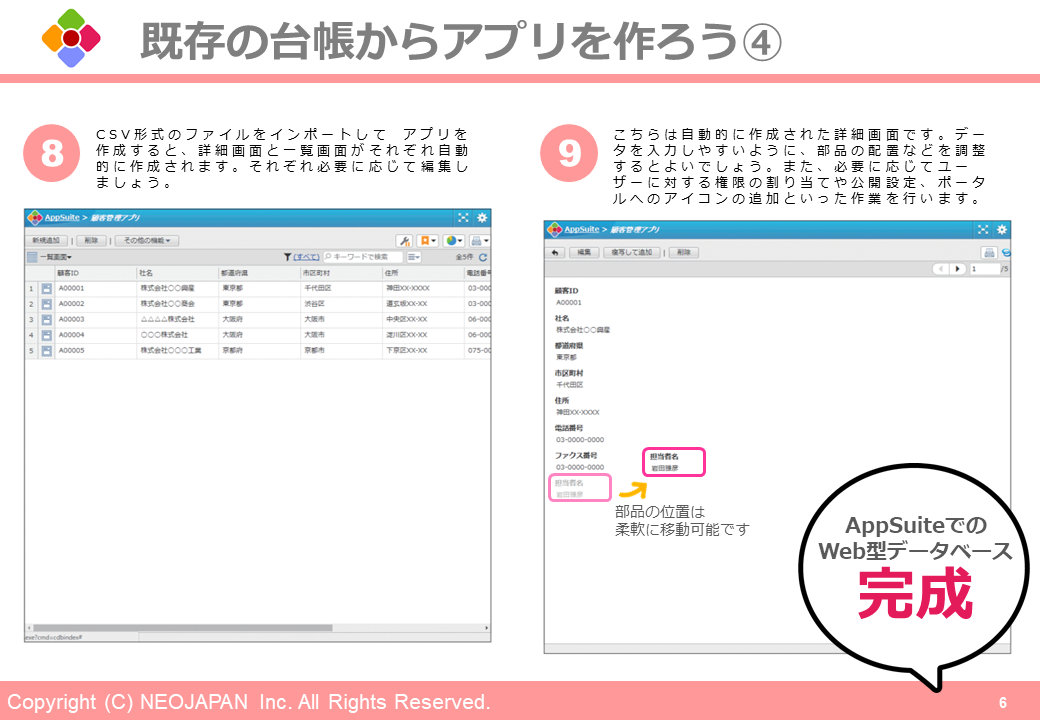Click the 複写して追加 button
The image size is (1040, 720).
click(634, 253)
